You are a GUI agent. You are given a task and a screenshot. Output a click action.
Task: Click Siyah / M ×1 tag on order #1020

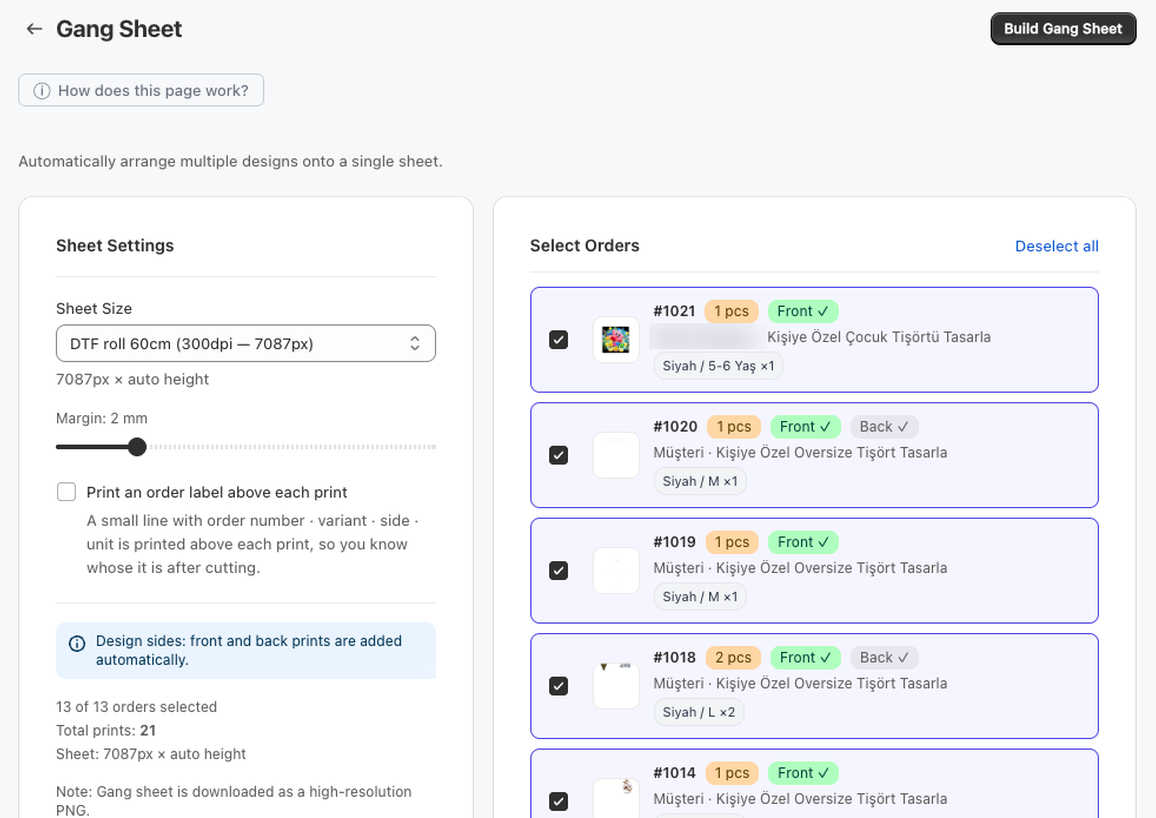click(x=700, y=481)
